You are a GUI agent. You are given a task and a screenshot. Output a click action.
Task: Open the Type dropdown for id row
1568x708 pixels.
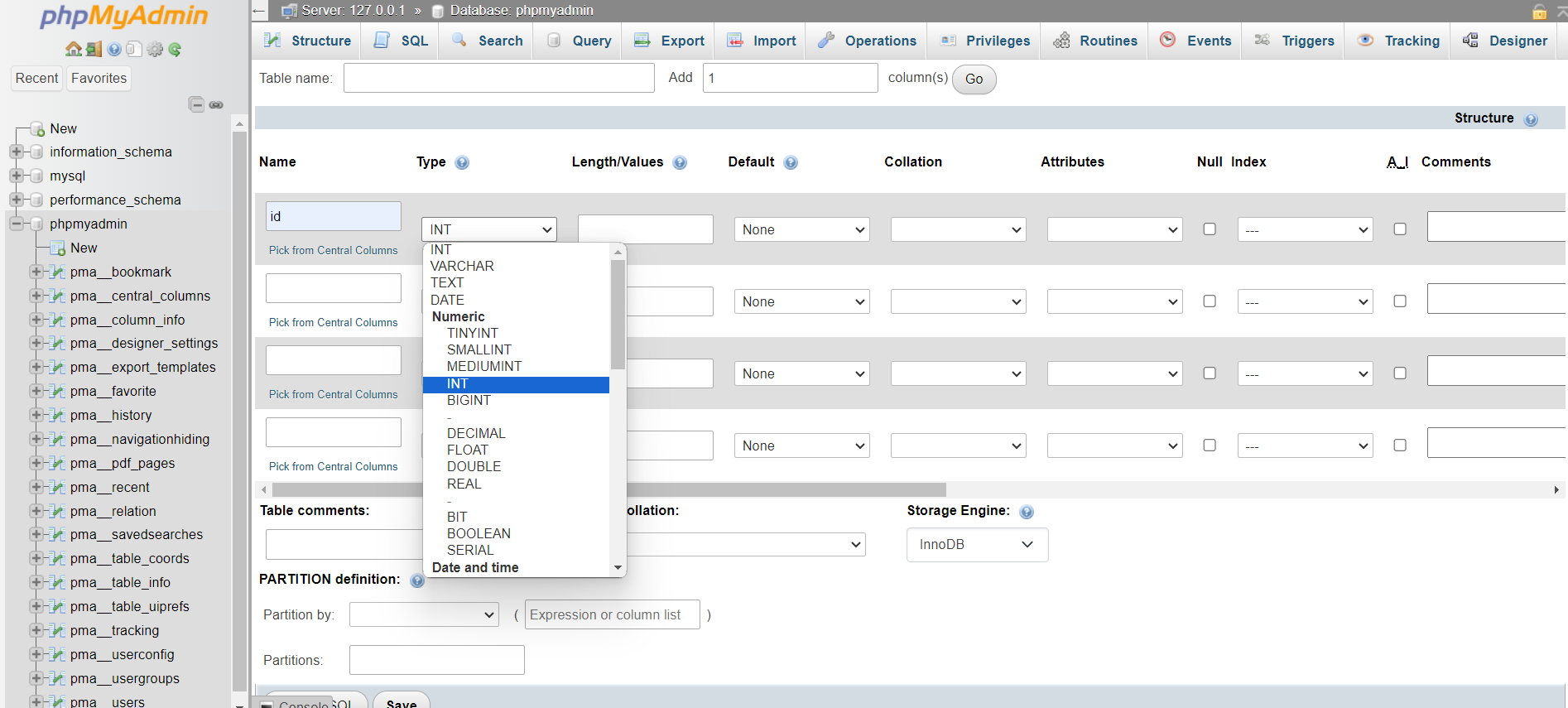pyautogui.click(x=489, y=229)
